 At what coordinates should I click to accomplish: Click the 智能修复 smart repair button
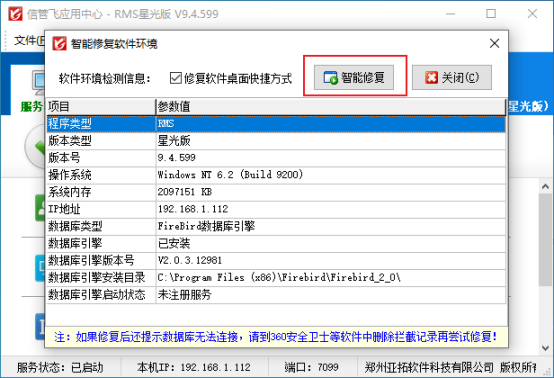click(354, 77)
